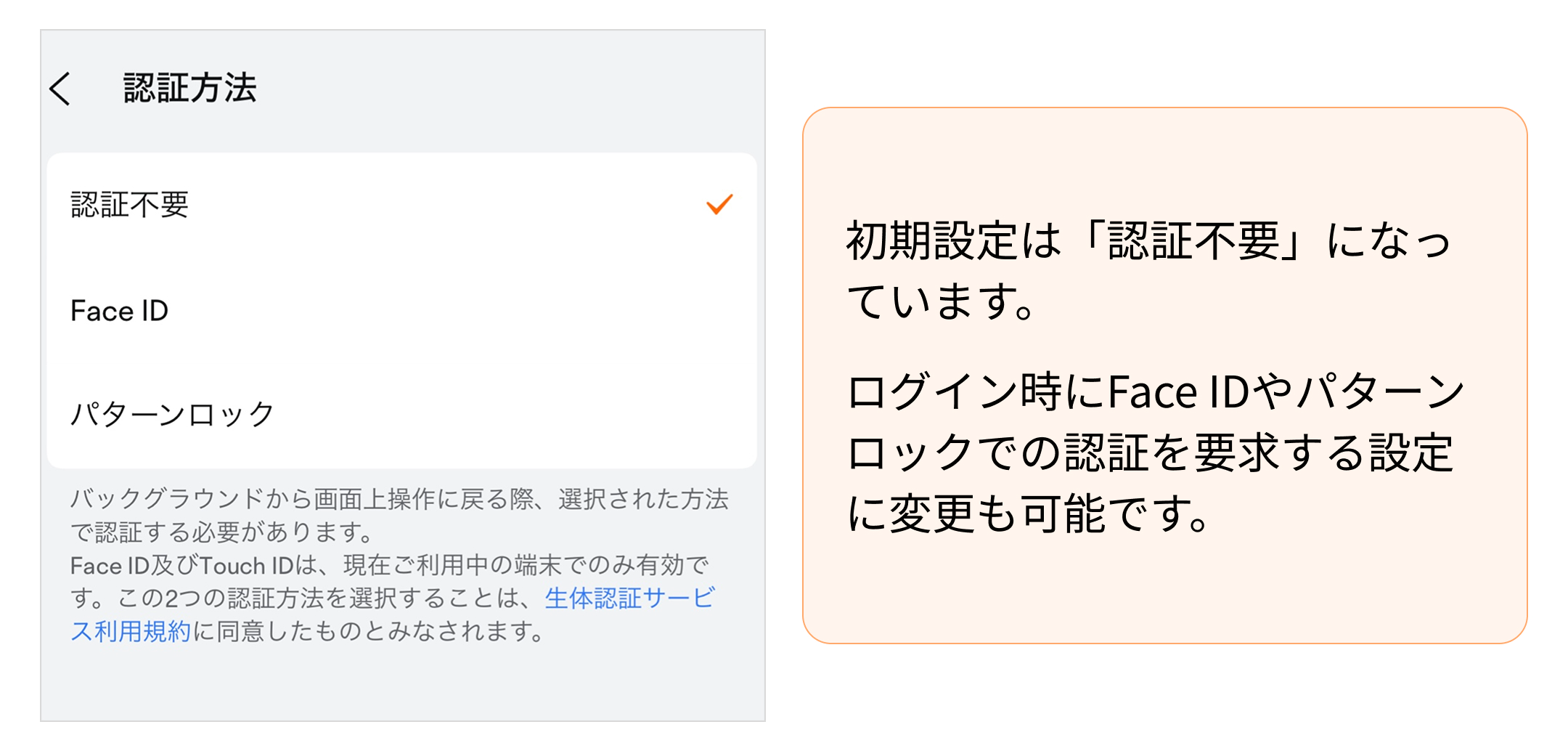Click the 認証方法 page title

189,89
